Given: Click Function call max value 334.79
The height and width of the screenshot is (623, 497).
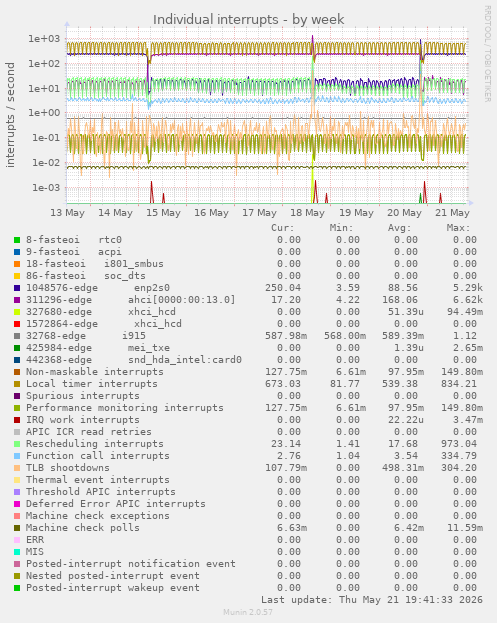Looking at the screenshot, I should (x=459, y=456).
